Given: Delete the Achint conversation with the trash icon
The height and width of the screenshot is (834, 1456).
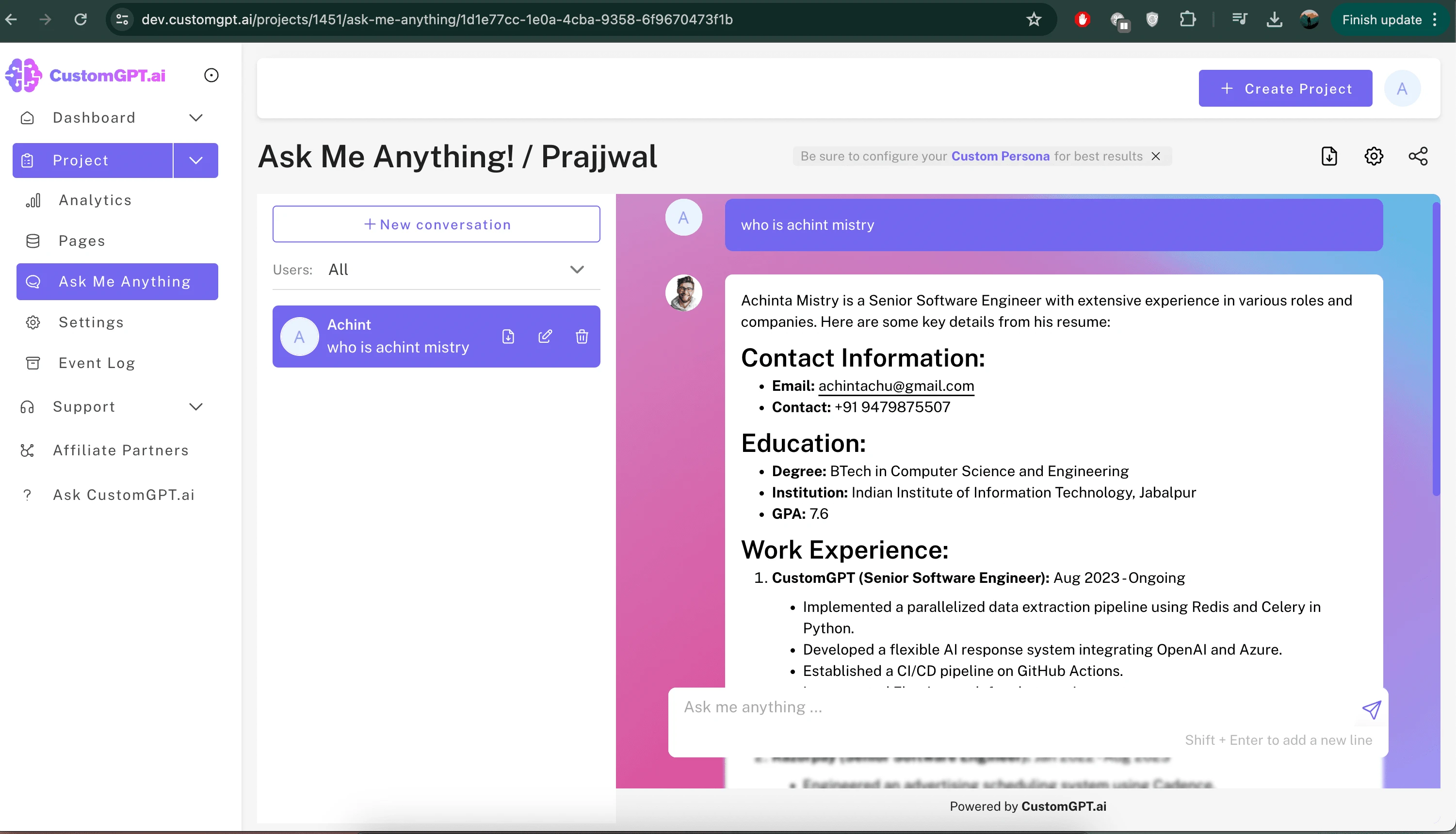Looking at the screenshot, I should (x=582, y=337).
